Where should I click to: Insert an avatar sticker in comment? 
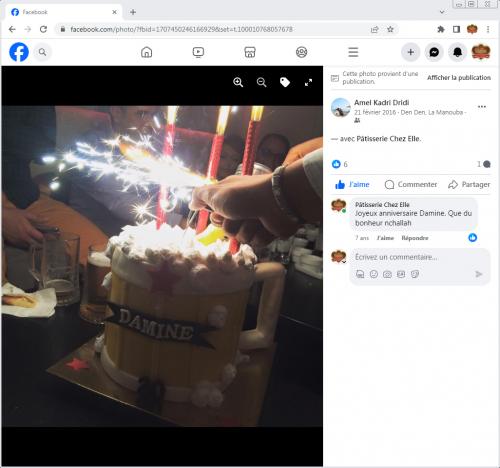[x=360, y=274]
